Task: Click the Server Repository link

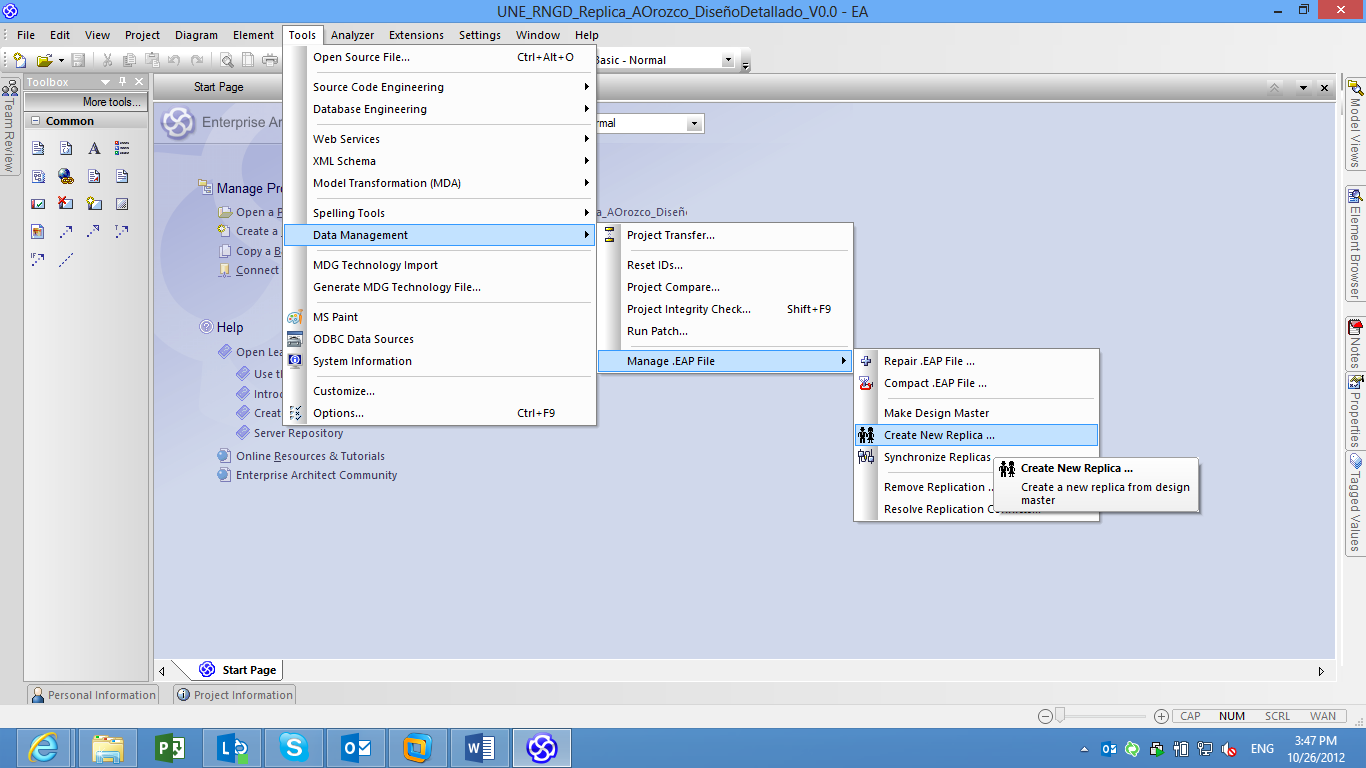Action: (298, 433)
